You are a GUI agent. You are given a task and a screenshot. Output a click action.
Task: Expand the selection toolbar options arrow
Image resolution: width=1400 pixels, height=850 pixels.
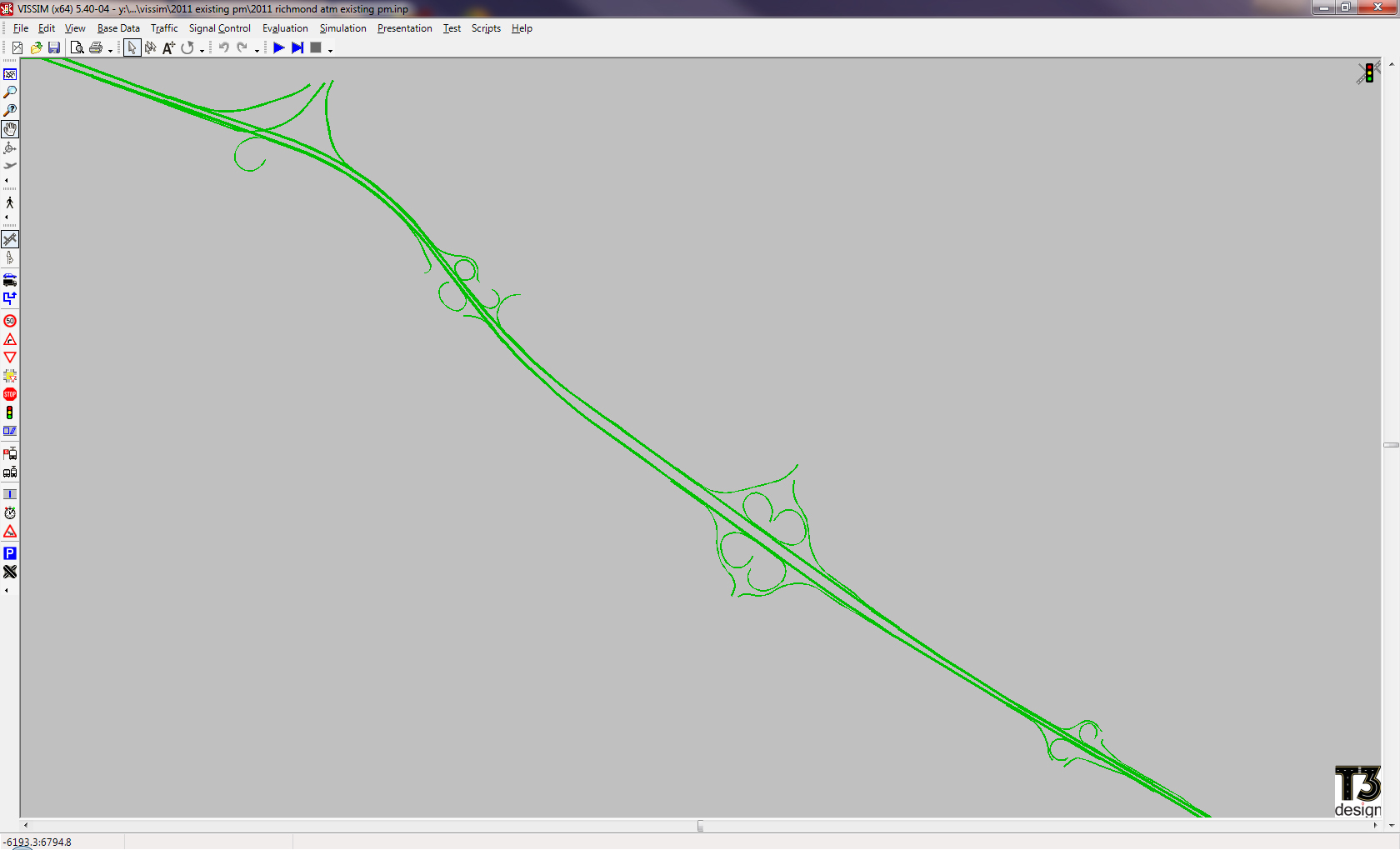(202, 51)
